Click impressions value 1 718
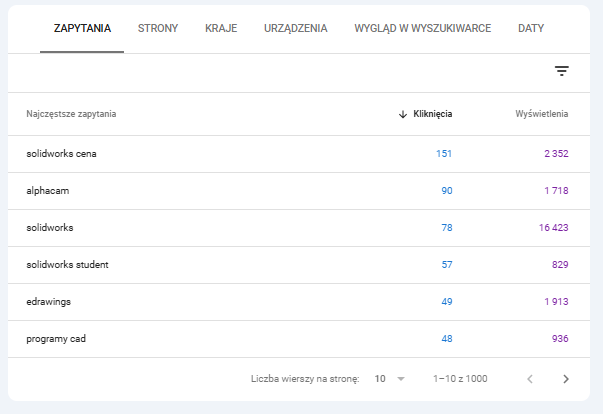 556,191
